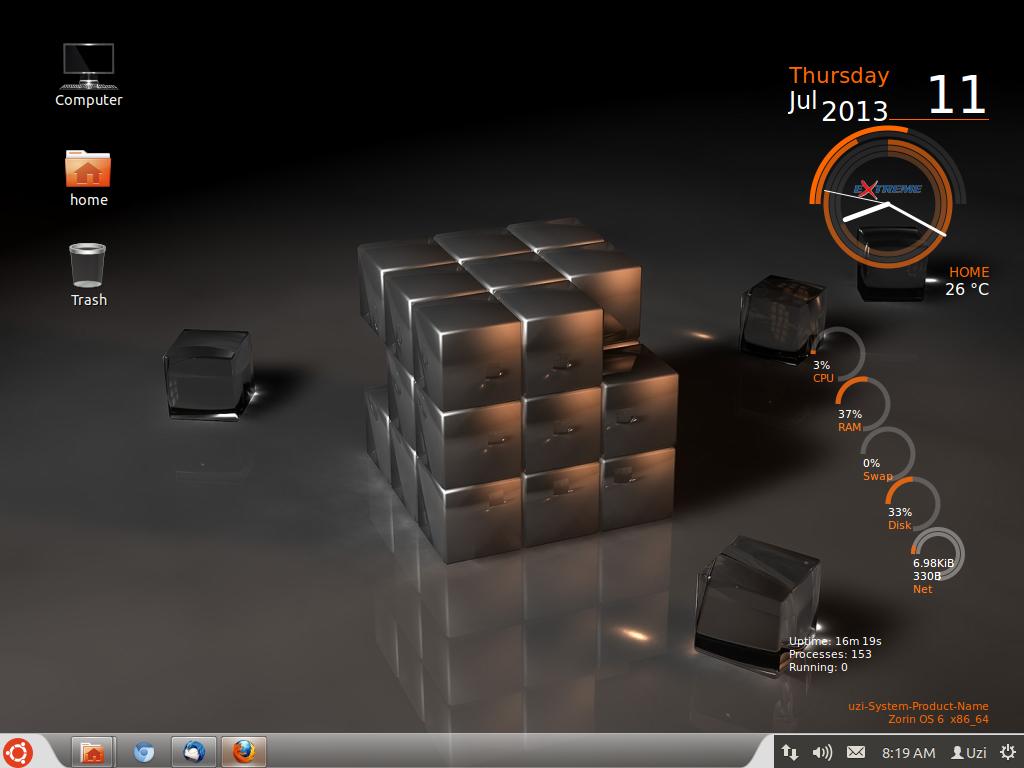
Task: Click the RAM usage gauge
Action: [x=863, y=404]
